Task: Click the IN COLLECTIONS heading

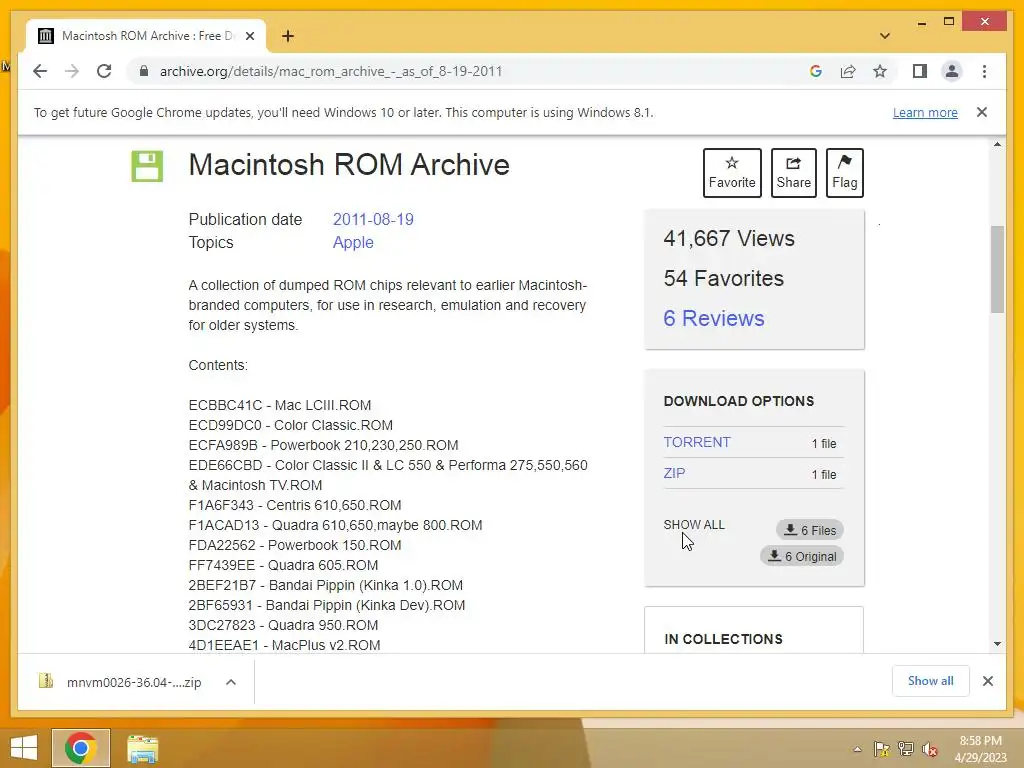Action: (723, 639)
